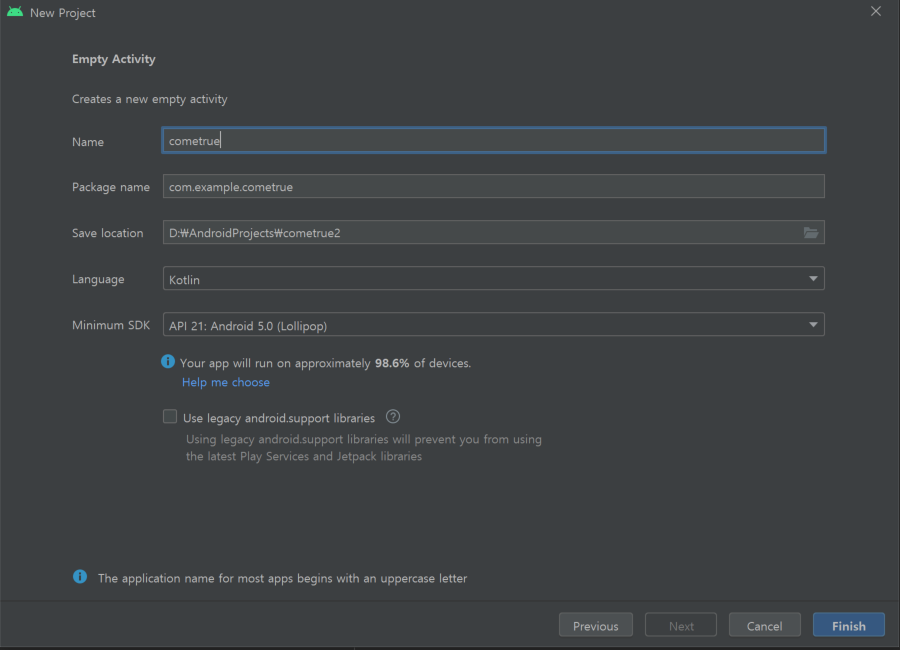Enable Use legacy android.support libraries checkbox
Viewport: 900px width, 650px height.
point(170,416)
